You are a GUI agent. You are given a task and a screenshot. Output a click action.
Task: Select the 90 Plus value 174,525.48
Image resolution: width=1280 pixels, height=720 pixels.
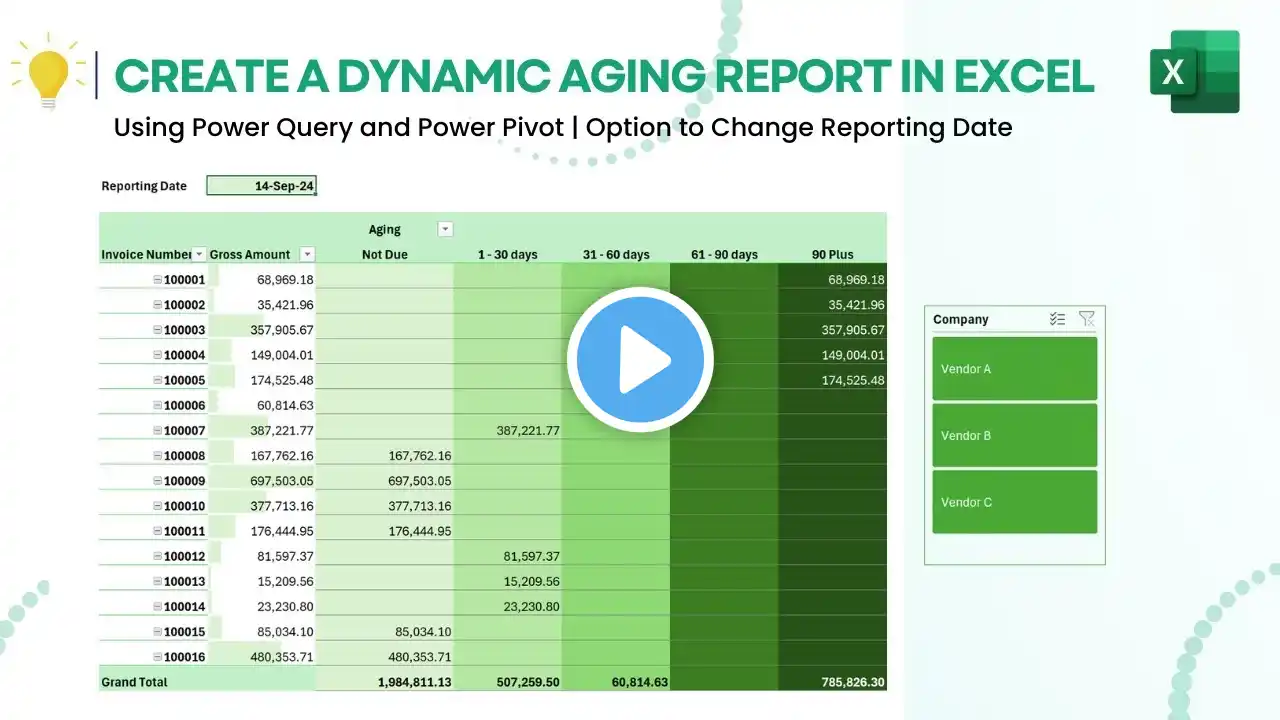pos(853,380)
